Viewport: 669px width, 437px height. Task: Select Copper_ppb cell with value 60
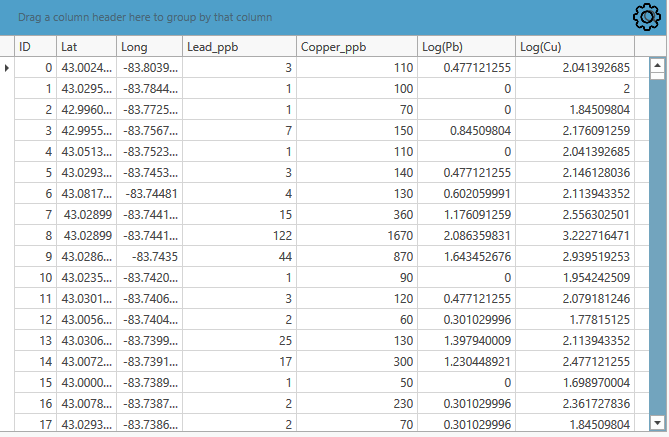pos(357,320)
